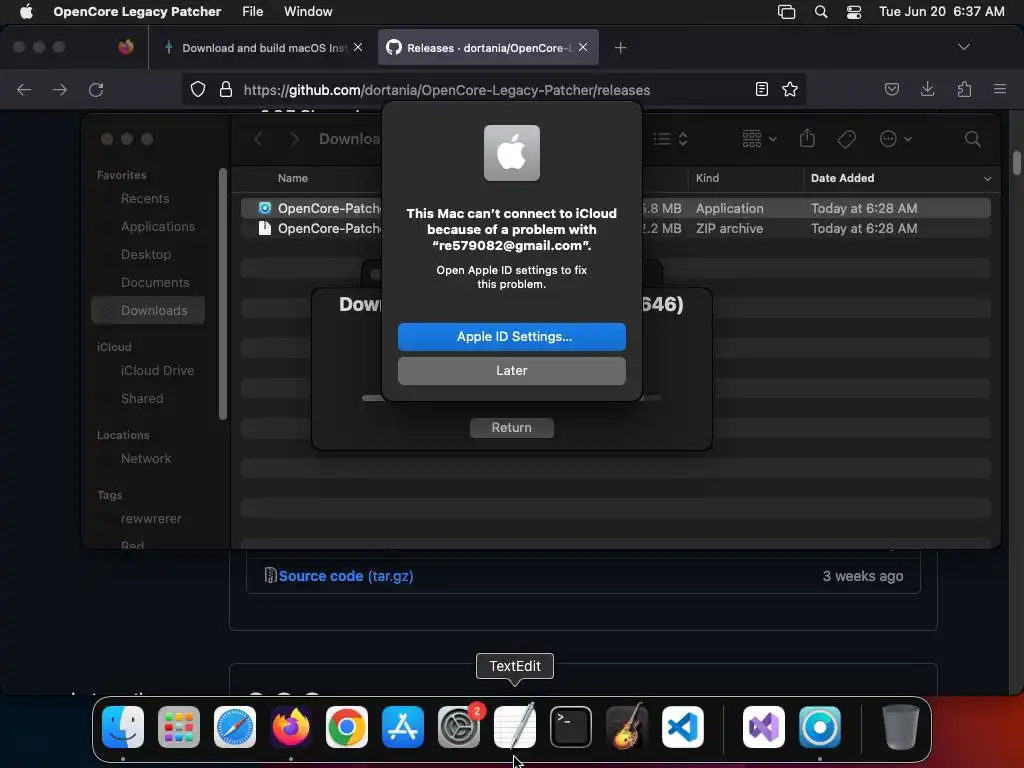This screenshot has width=1024, height=768.
Task: Select Desktop in Finder sidebar
Action: click(x=146, y=255)
